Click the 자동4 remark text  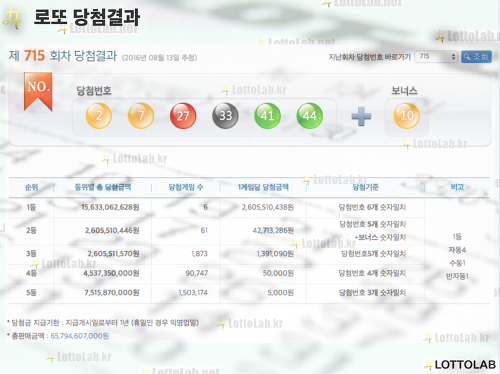click(457, 250)
